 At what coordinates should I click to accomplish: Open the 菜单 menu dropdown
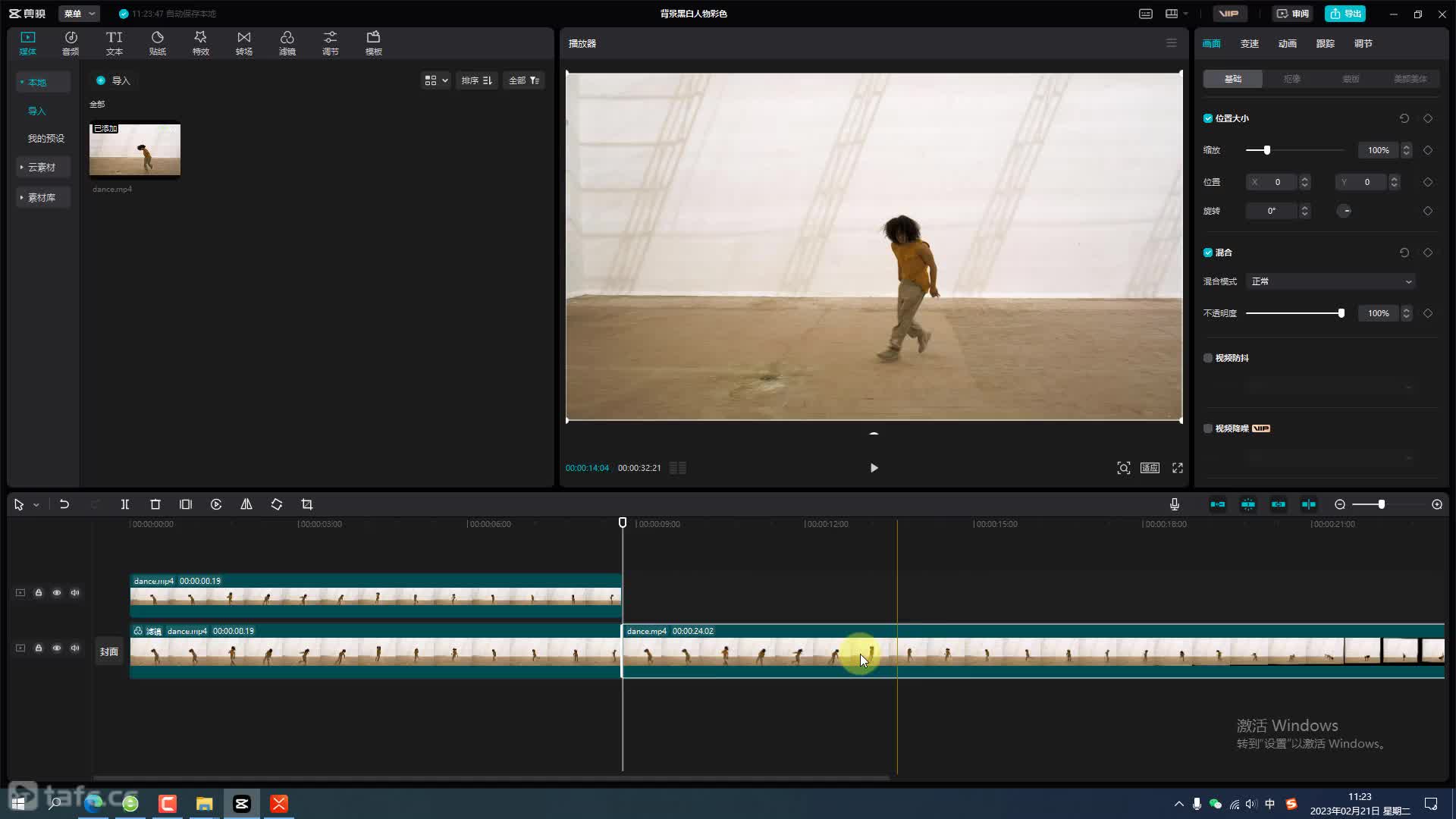point(79,14)
